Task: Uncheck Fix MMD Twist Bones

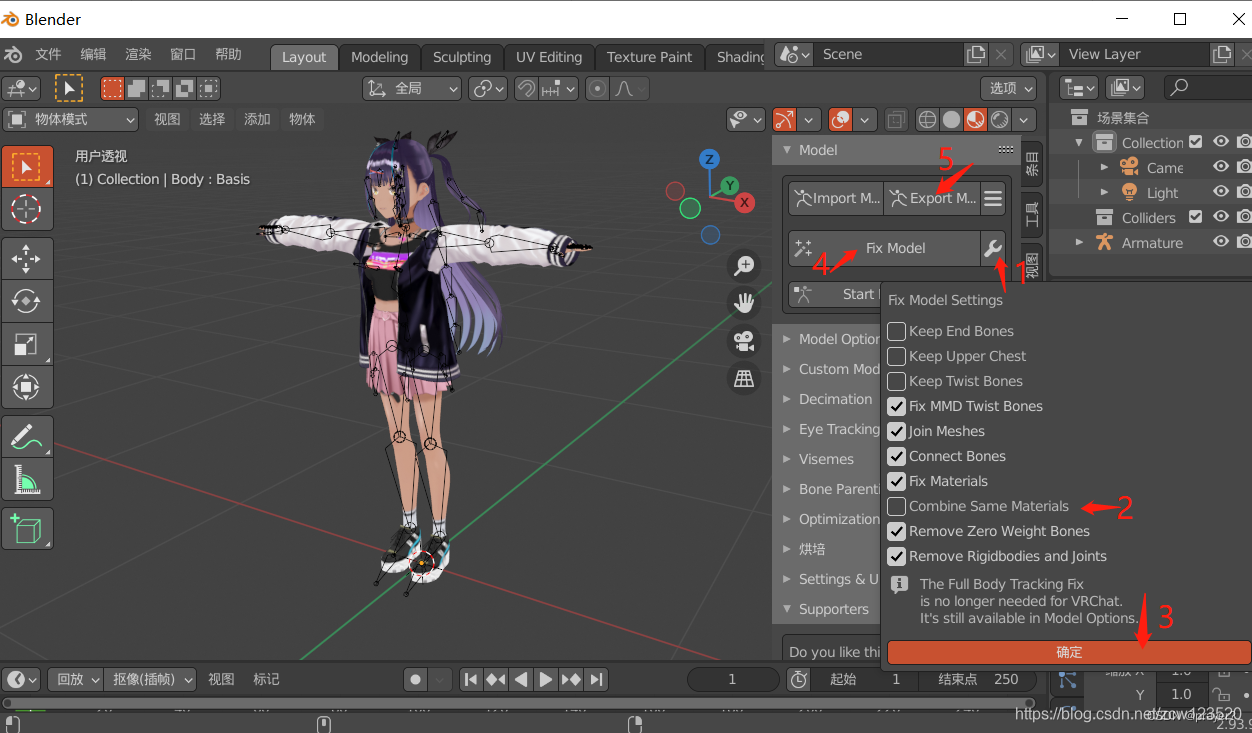Action: [897, 406]
